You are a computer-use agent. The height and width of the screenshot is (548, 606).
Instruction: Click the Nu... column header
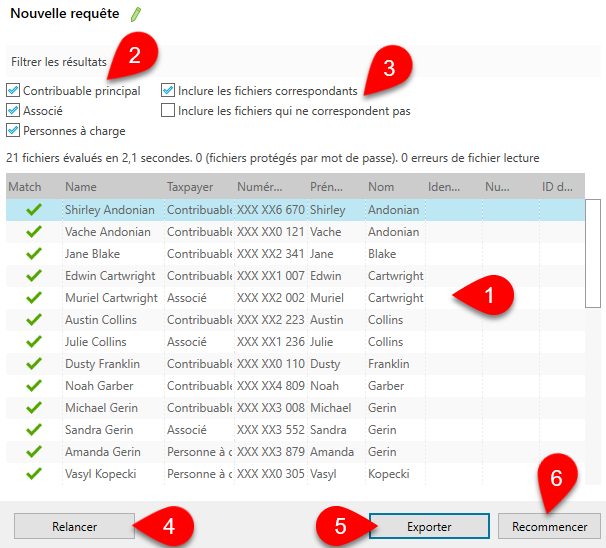511,187
